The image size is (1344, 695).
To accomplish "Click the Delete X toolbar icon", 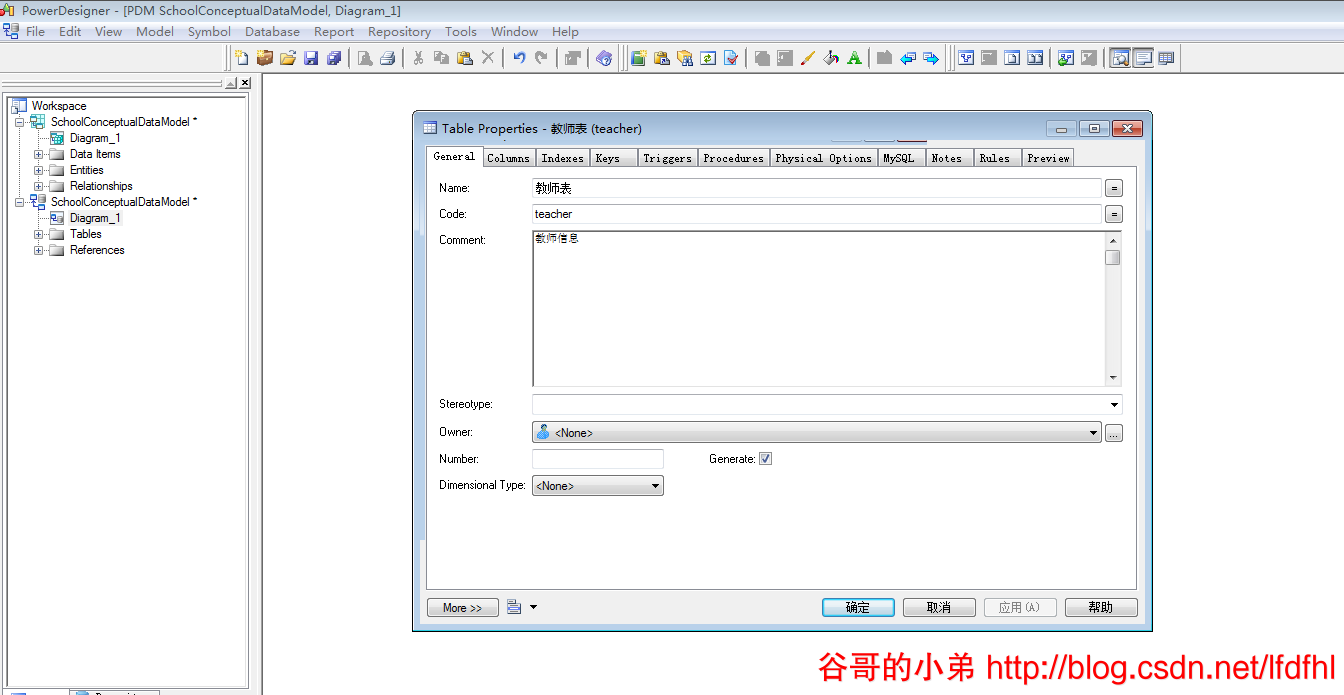I will tap(488, 58).
